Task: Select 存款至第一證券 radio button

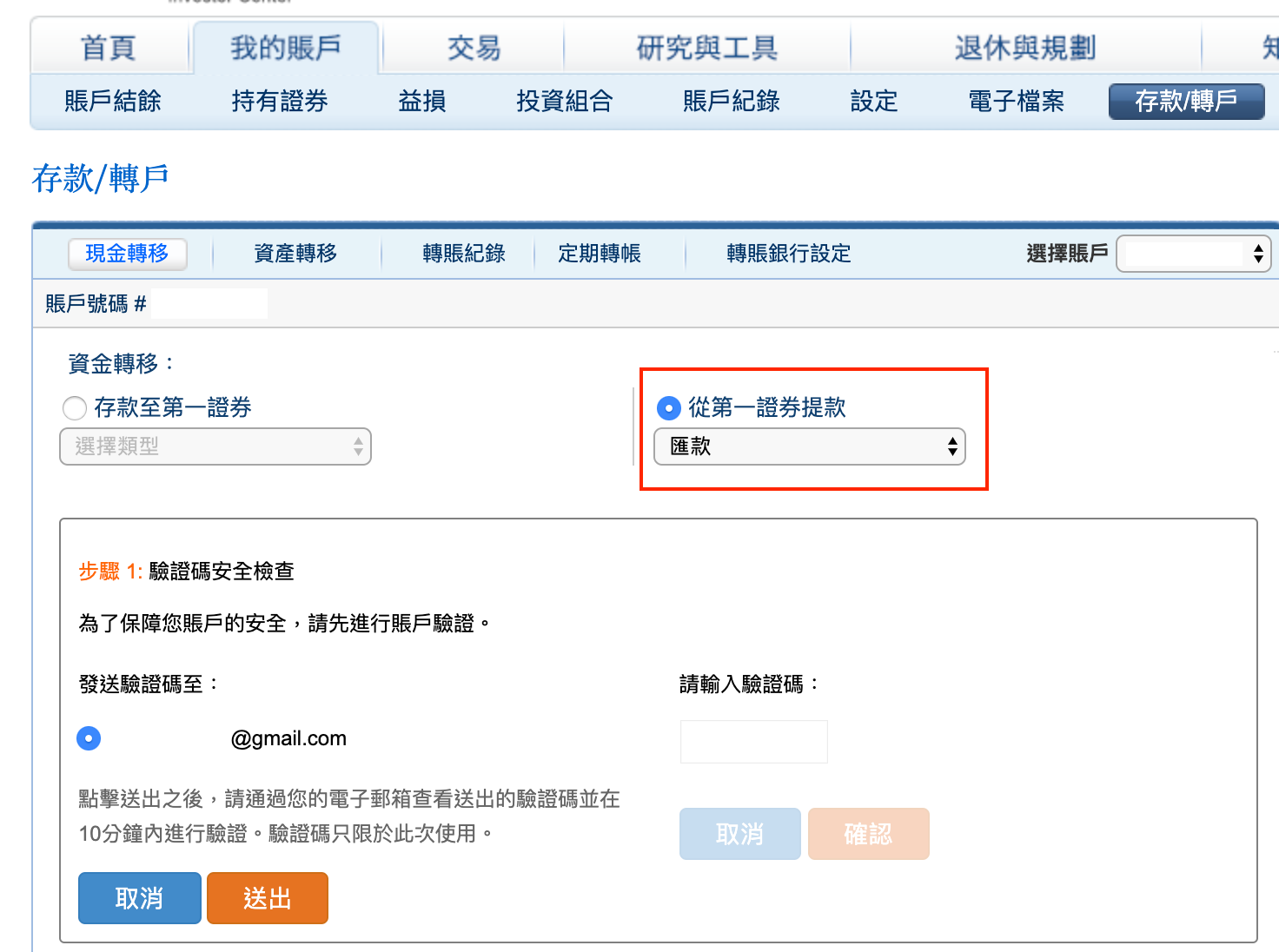Action: 75,408
